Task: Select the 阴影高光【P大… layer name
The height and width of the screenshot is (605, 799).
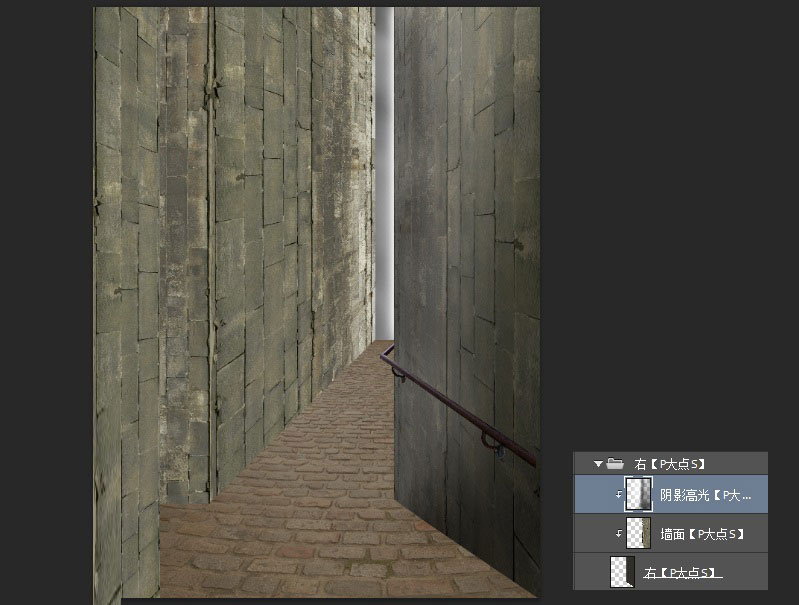Action: pyautogui.click(x=706, y=495)
